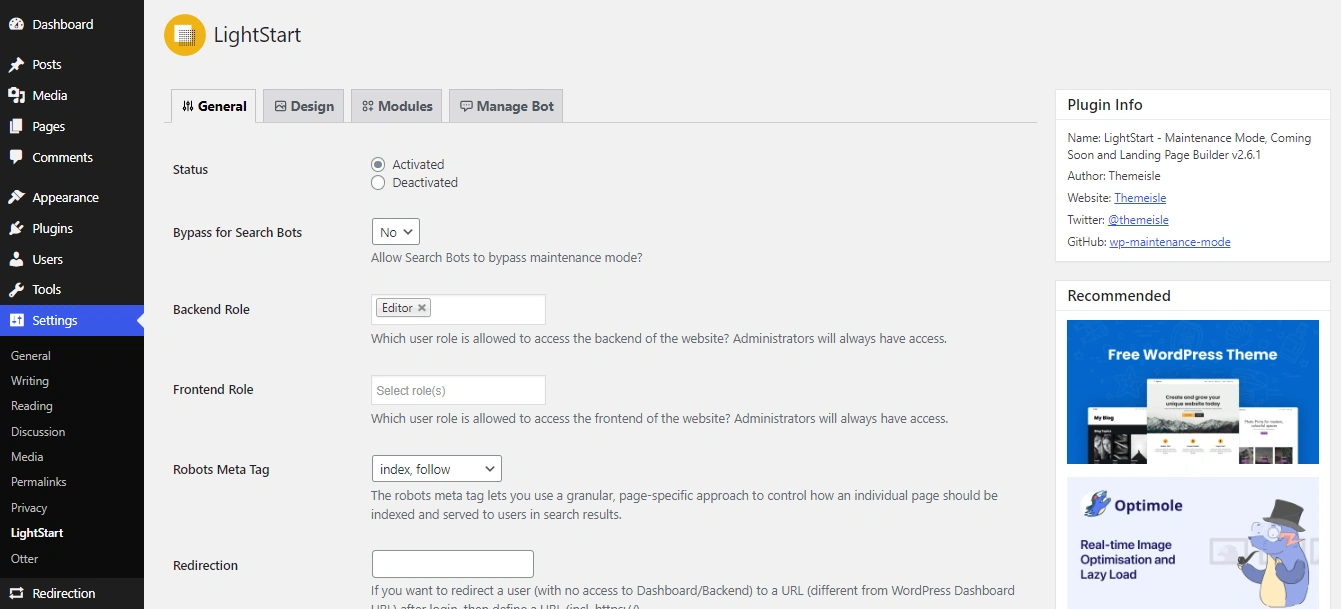Select the Deactivated status radio button

378,183
